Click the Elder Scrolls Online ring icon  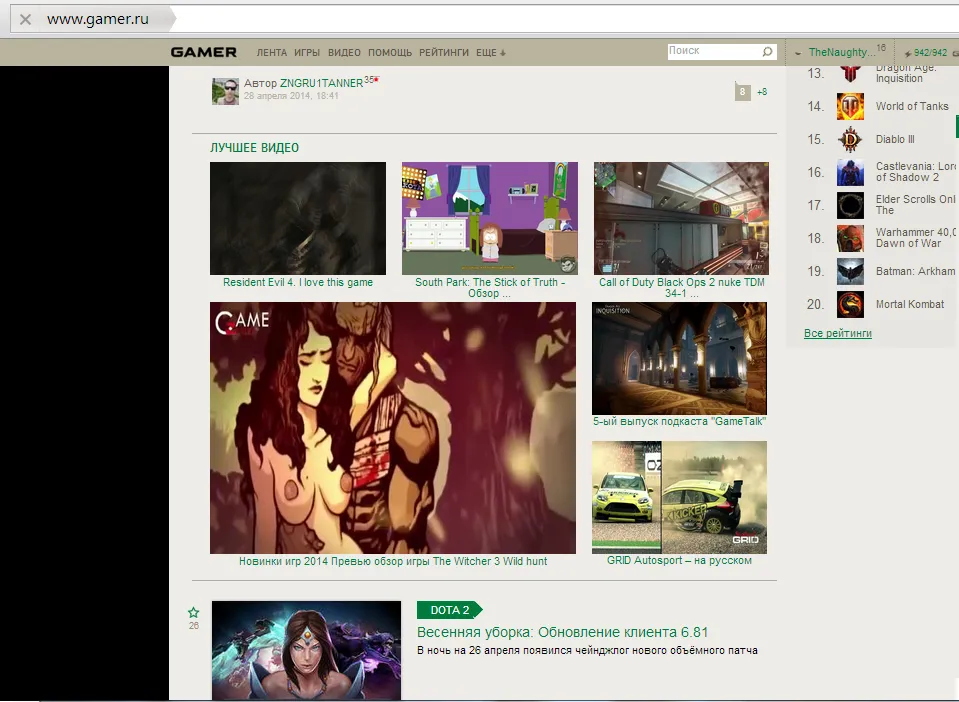pyautogui.click(x=850, y=205)
